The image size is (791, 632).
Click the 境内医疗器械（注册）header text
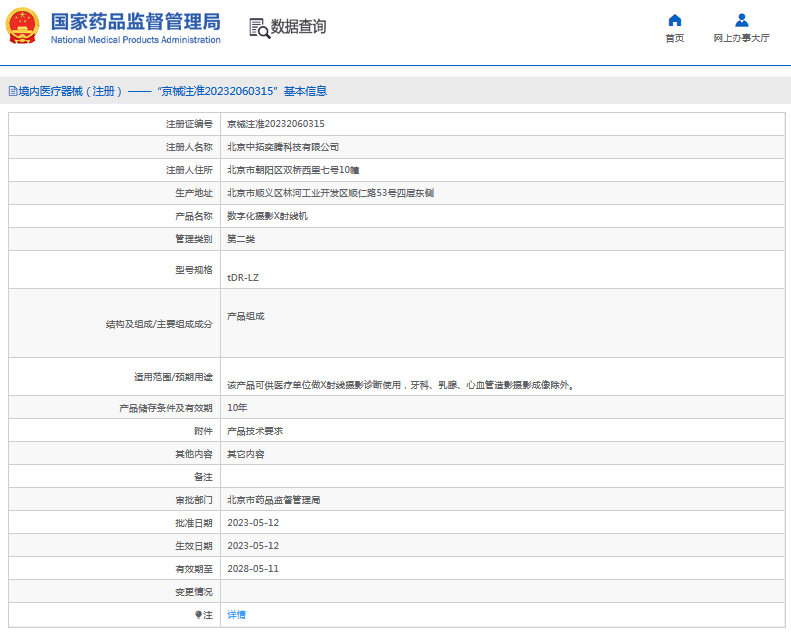70,91
